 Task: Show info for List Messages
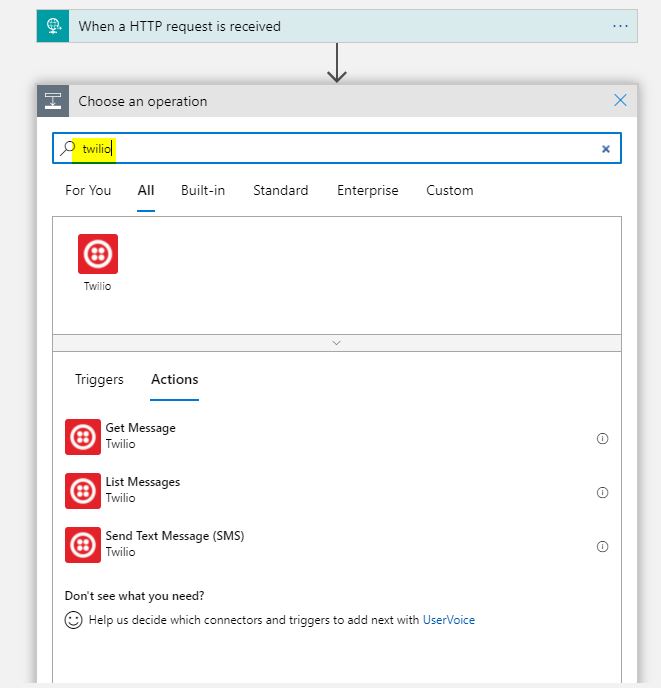[x=602, y=492]
